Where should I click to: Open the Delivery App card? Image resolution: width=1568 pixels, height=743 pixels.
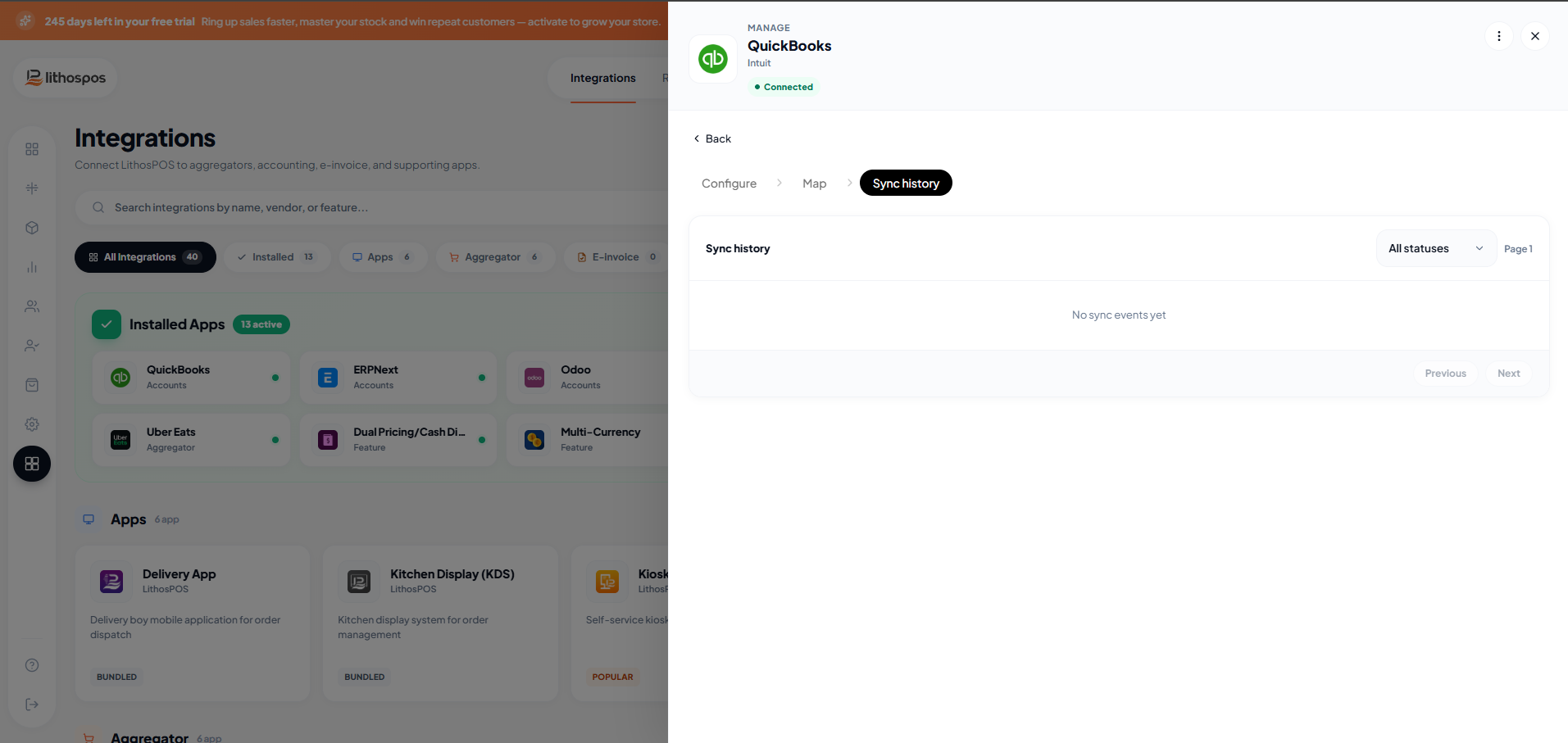(193, 623)
